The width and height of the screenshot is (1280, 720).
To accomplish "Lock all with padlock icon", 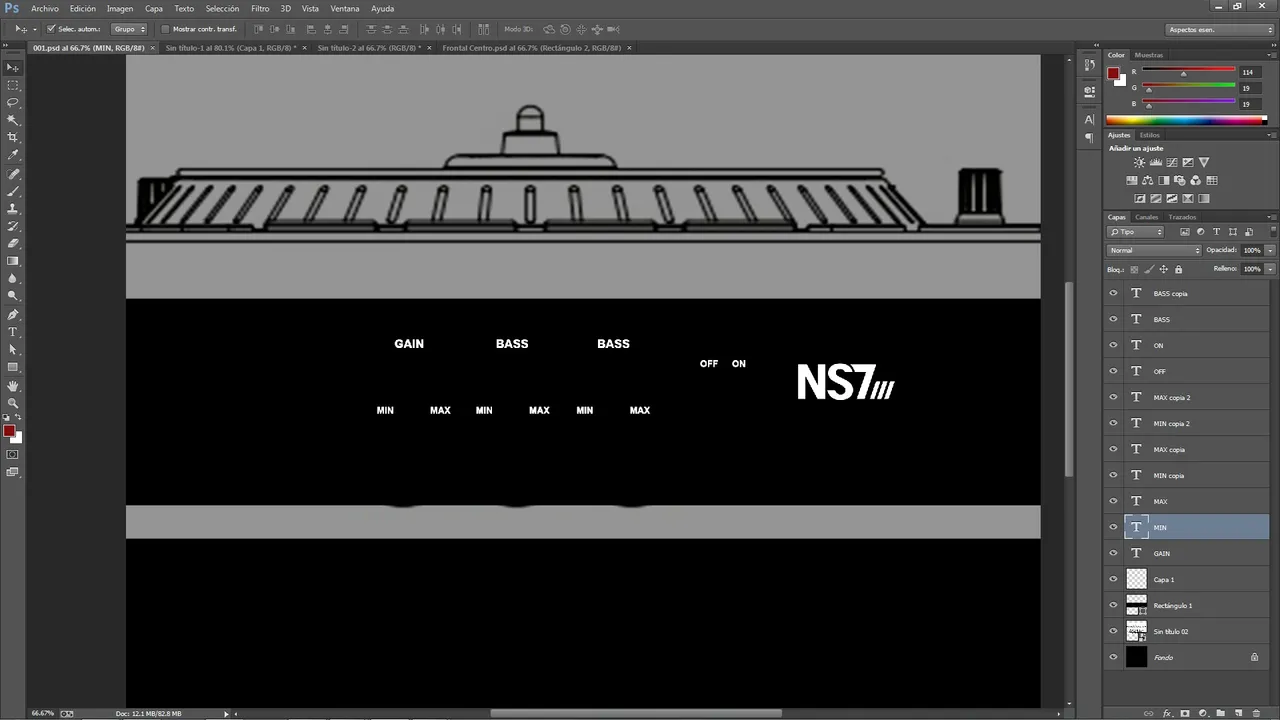I will (1178, 269).
